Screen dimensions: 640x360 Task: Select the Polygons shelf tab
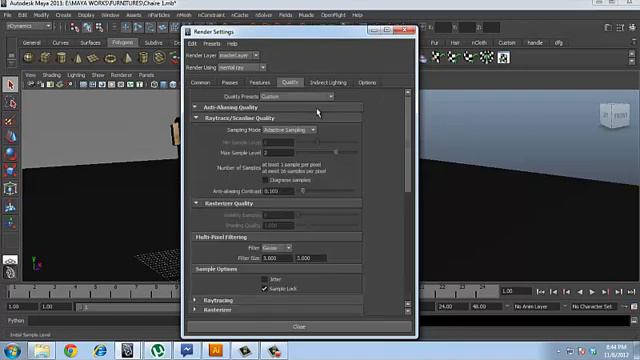(x=122, y=42)
